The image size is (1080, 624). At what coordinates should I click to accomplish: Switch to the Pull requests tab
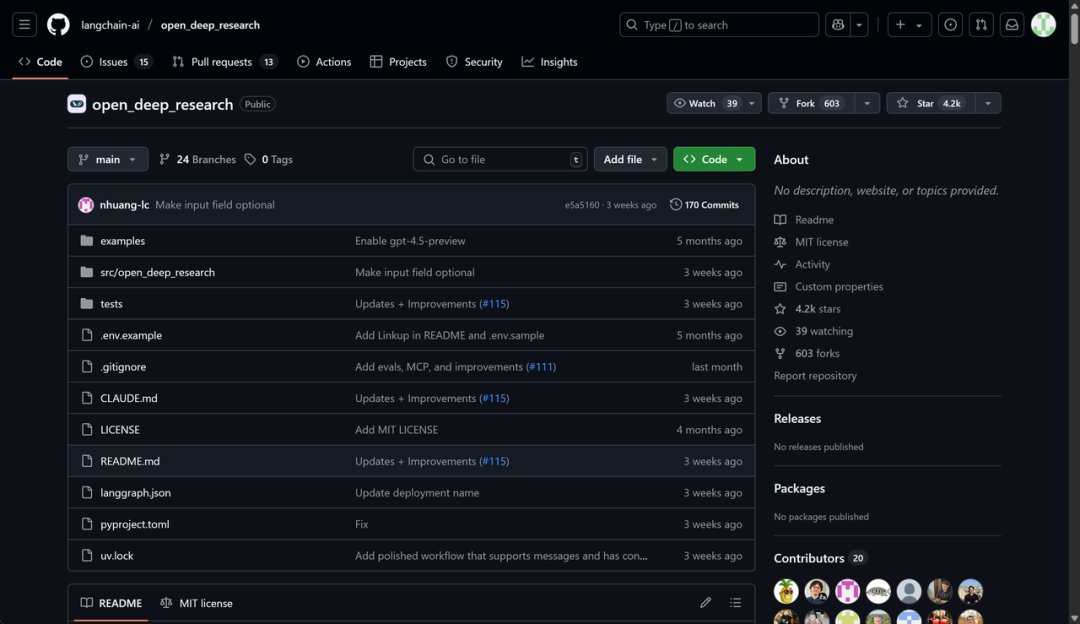coord(225,62)
